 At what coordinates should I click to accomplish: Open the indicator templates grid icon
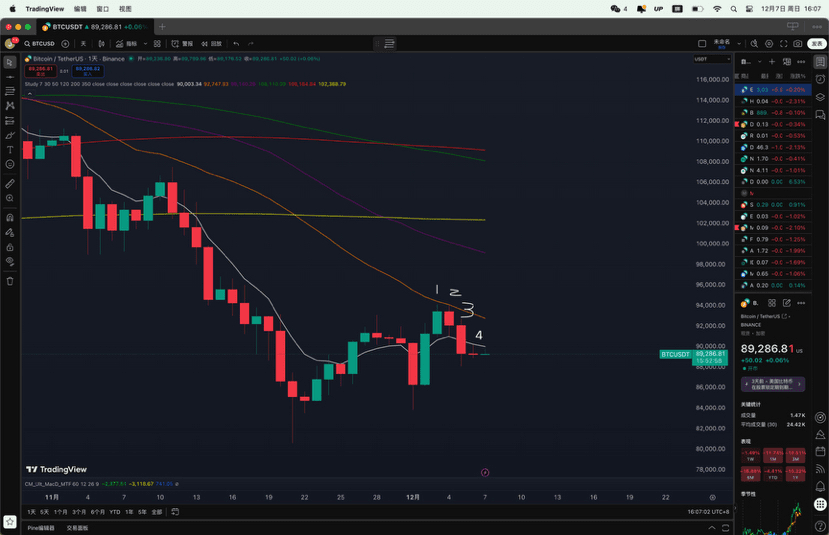157,44
